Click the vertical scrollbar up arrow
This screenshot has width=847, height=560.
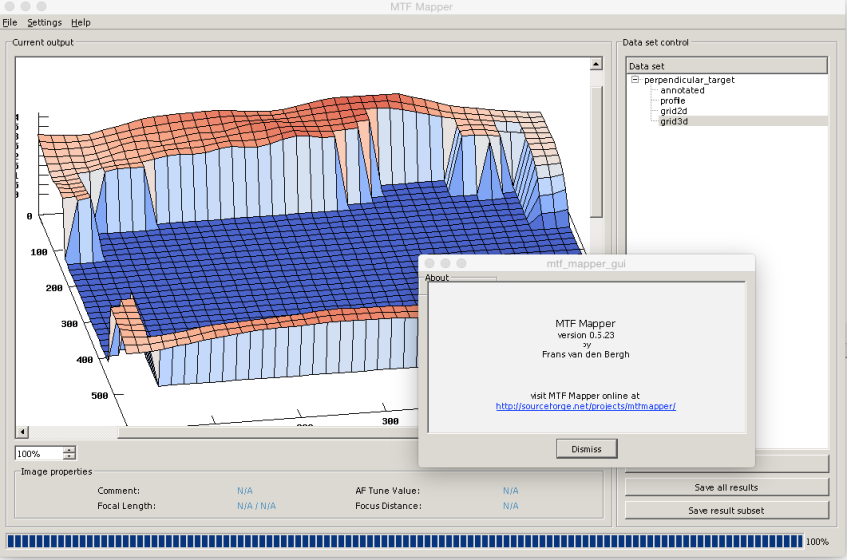596,64
